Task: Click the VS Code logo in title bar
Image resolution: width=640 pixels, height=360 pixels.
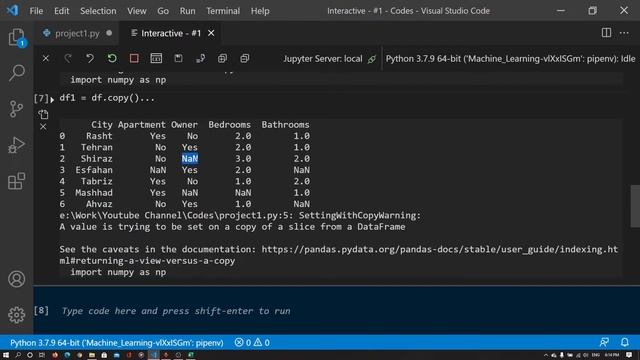Action: 12,10
